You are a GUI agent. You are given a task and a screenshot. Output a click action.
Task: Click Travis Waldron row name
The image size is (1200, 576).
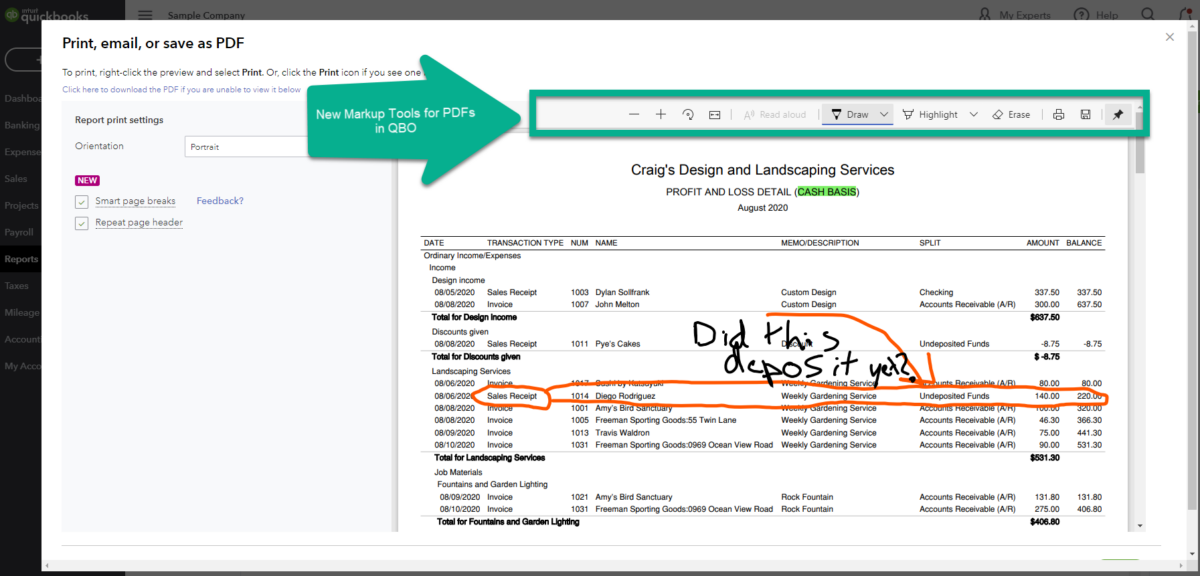(x=624, y=433)
